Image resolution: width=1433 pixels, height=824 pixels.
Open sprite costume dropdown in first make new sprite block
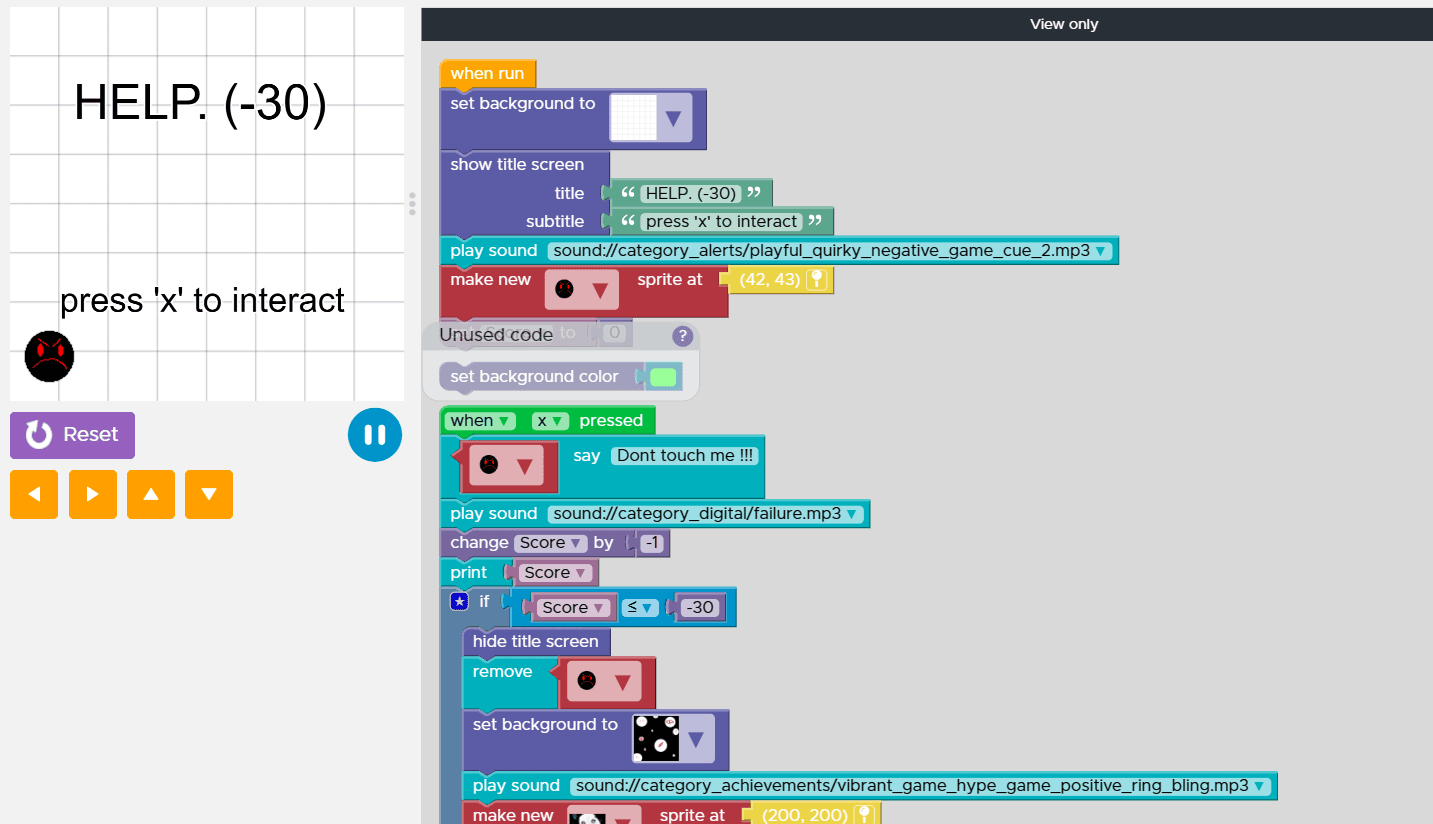600,290
